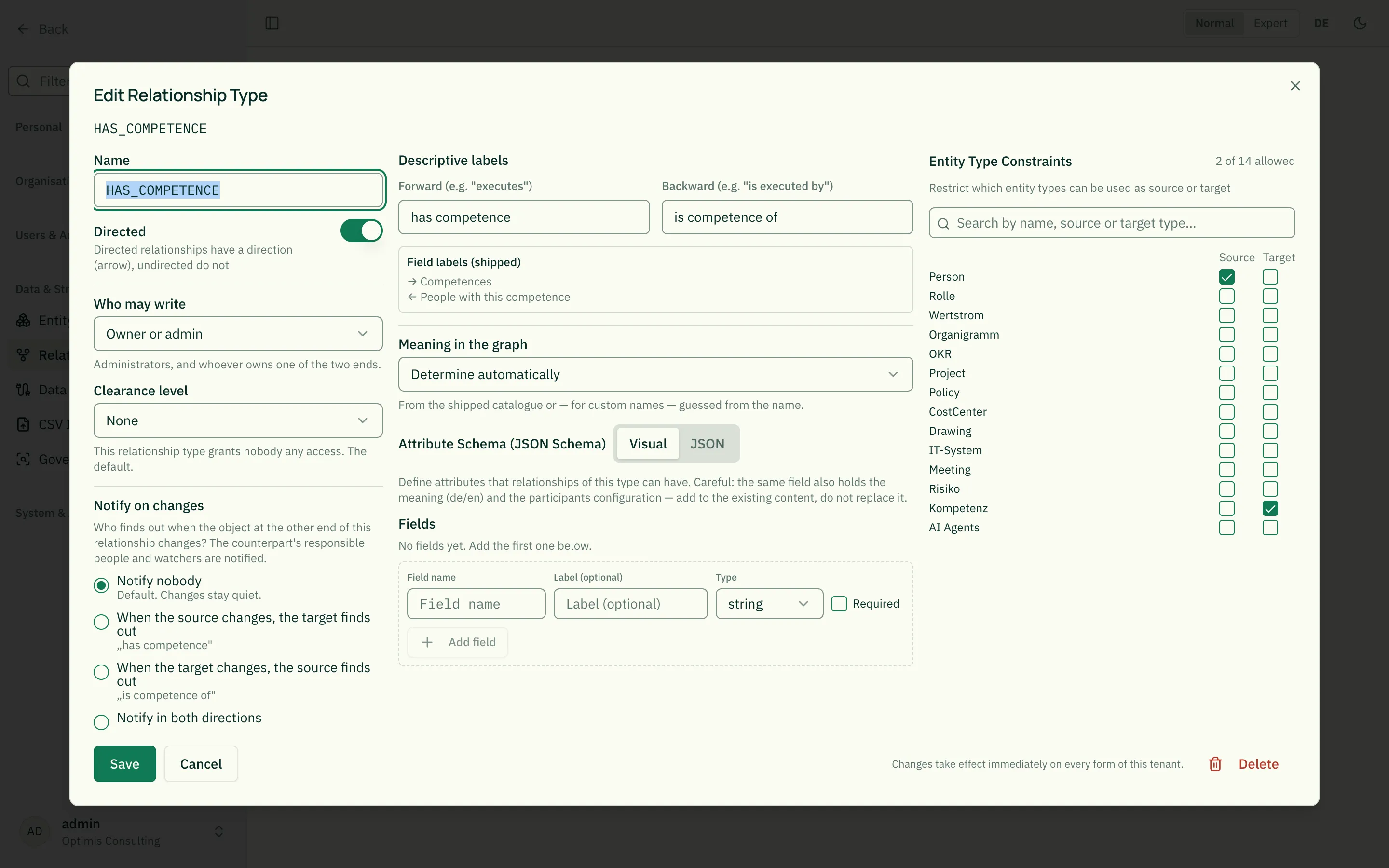Click the back arrow icon
This screenshot has height=868, width=1389.
pyautogui.click(x=23, y=29)
